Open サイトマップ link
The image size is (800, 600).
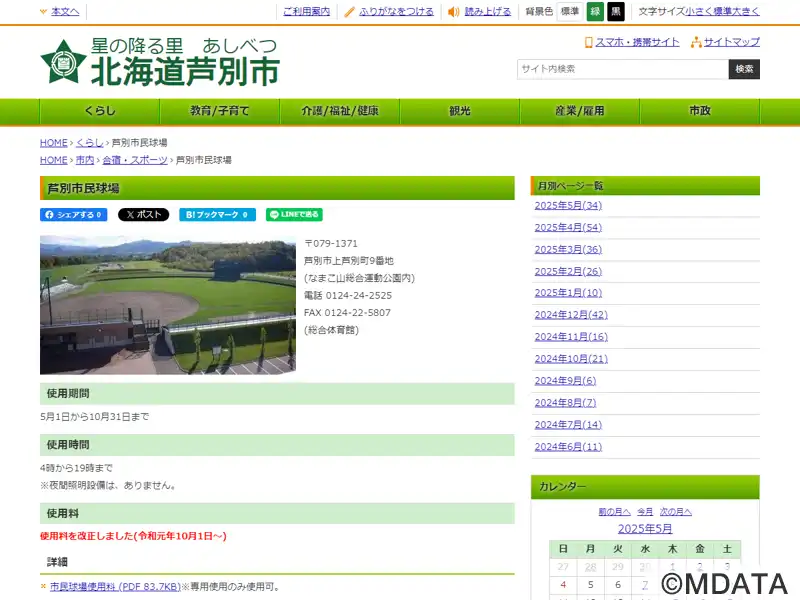tap(732, 42)
